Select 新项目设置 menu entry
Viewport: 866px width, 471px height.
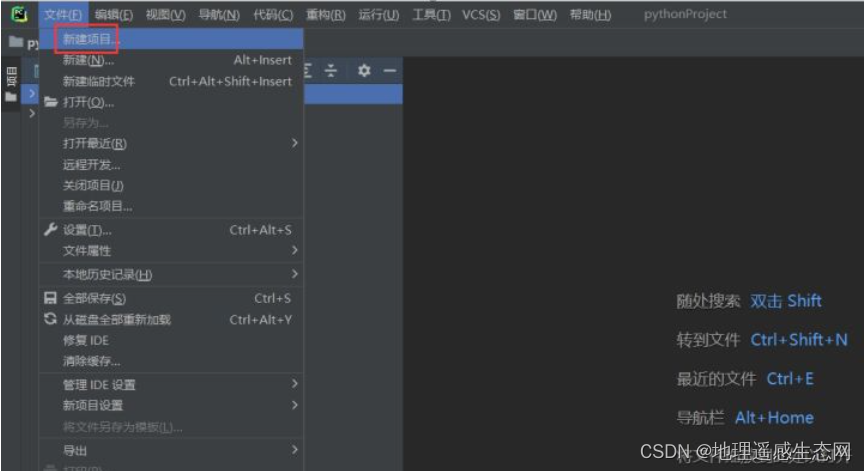click(171, 406)
